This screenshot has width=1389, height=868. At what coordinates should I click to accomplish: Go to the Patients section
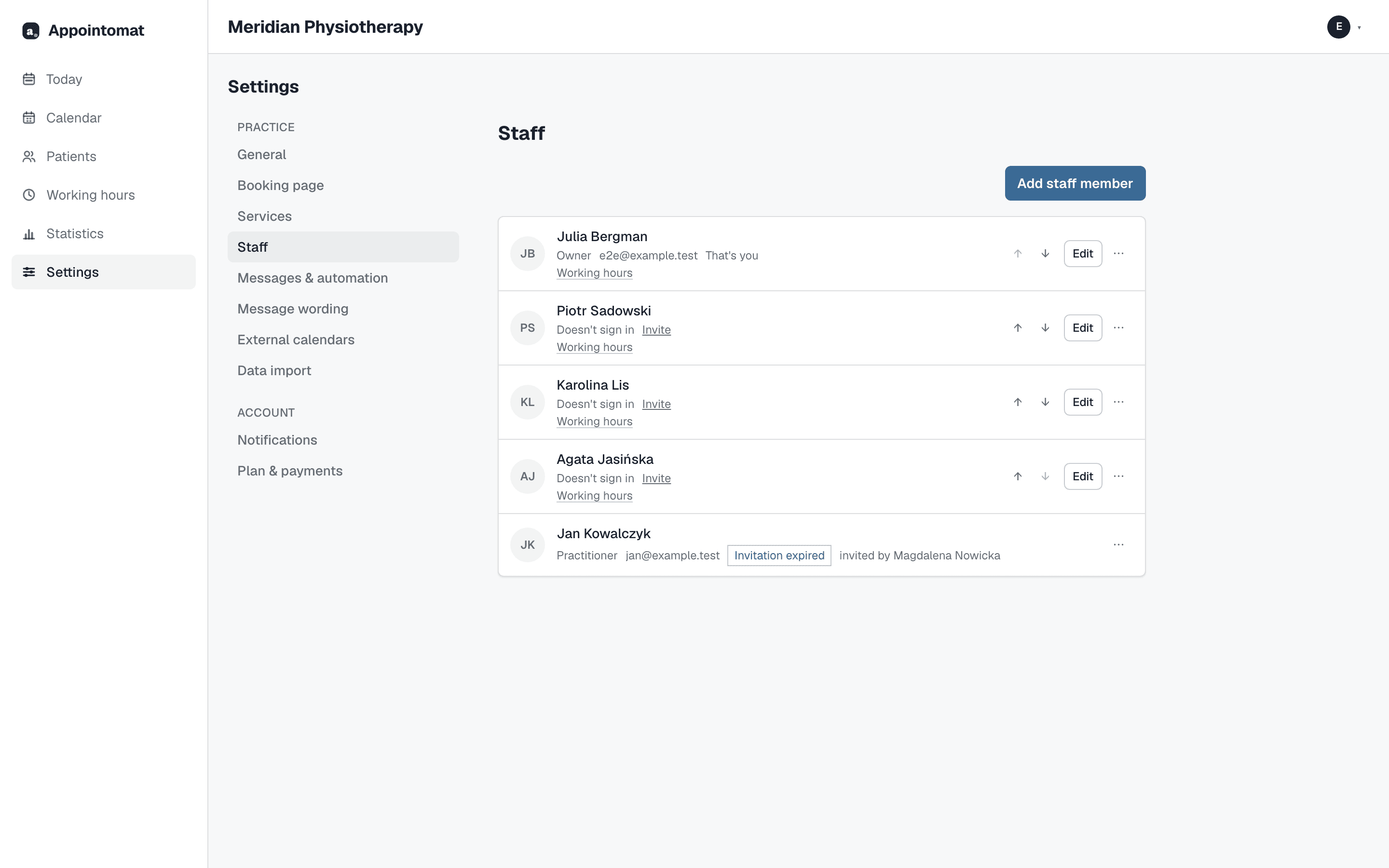coord(103,156)
